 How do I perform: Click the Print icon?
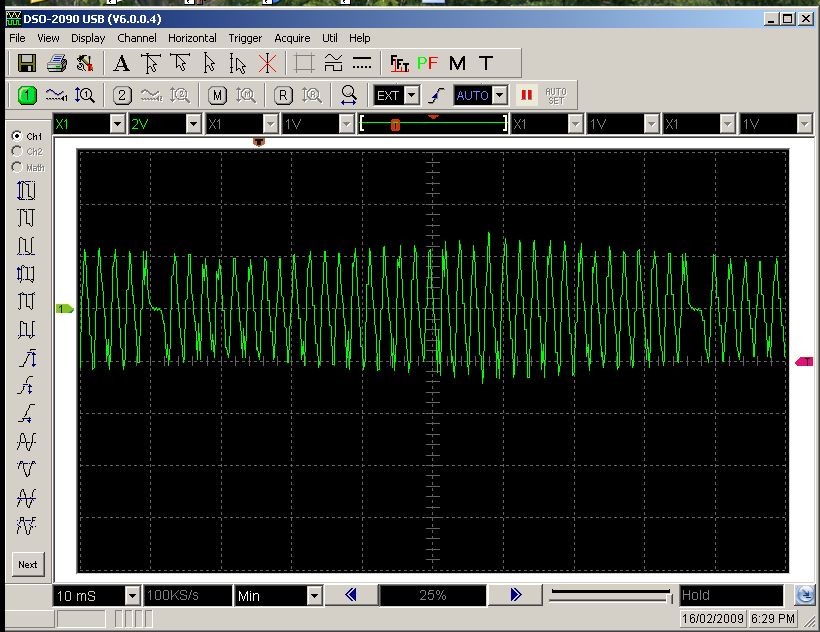[56, 63]
